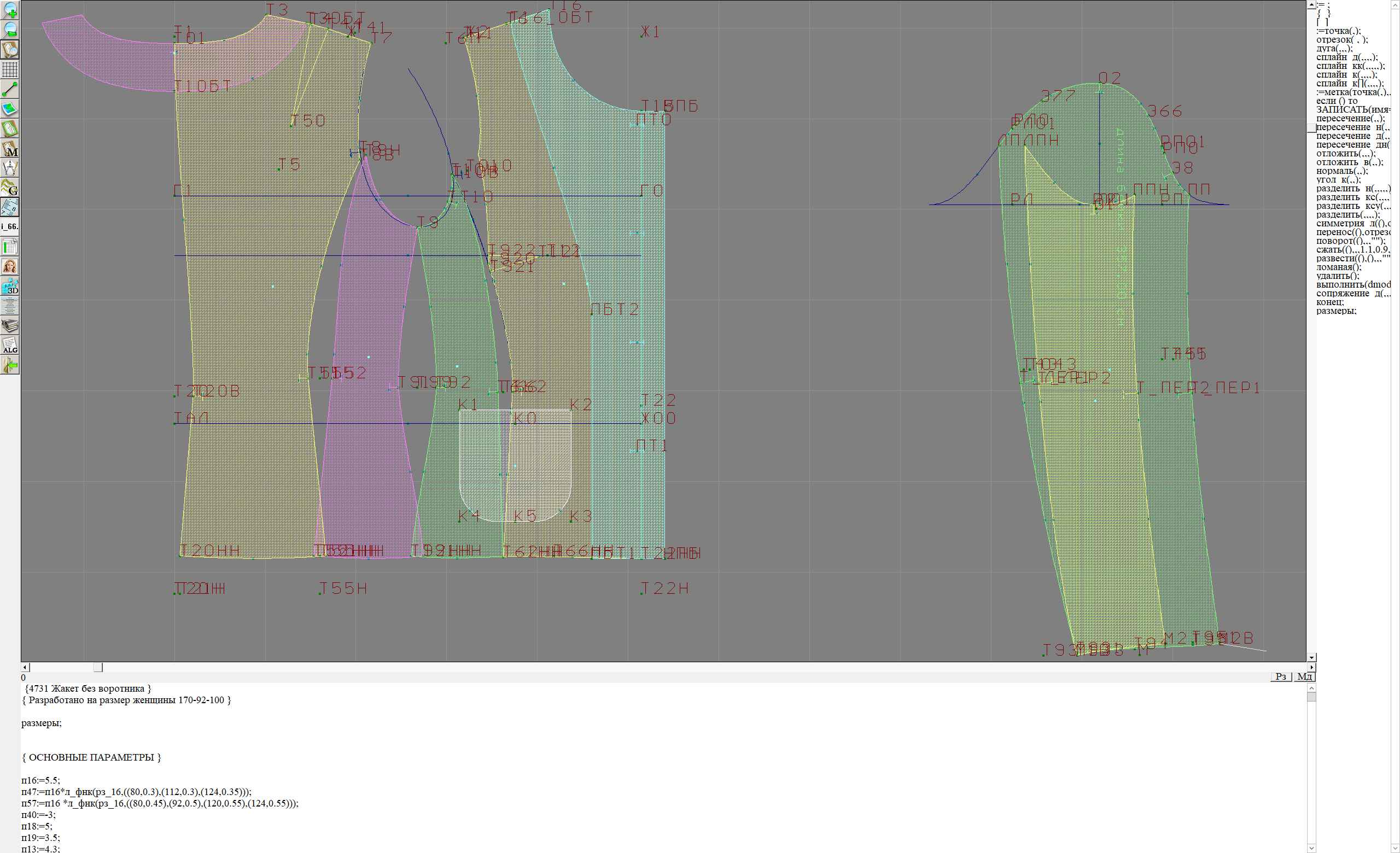Click the code editor scrollbar down arrow
Image resolution: width=1400 pixels, height=853 pixels.
point(1311,848)
